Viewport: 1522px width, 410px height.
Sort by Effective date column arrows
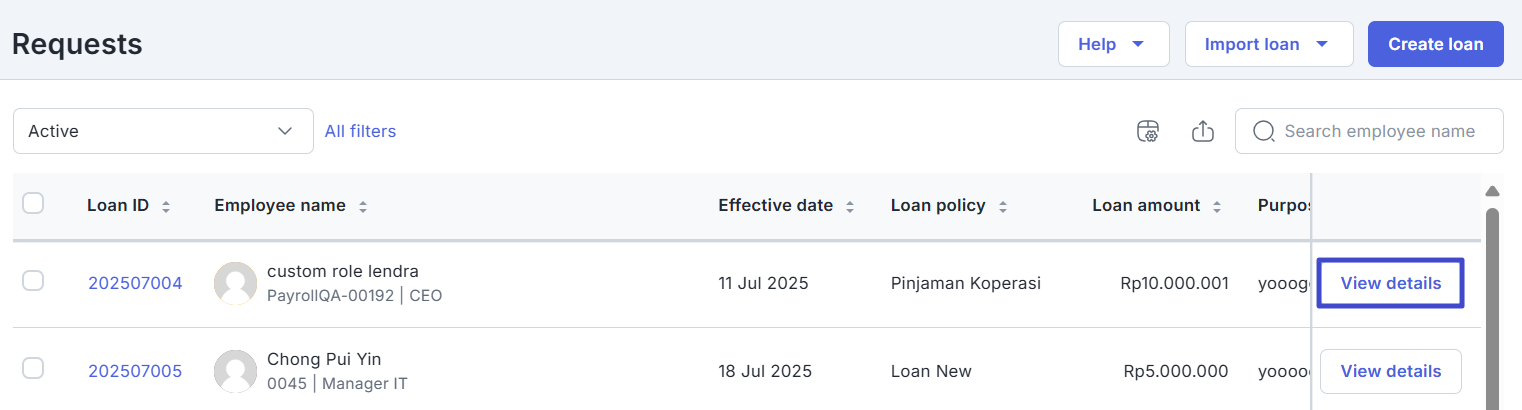click(x=850, y=206)
